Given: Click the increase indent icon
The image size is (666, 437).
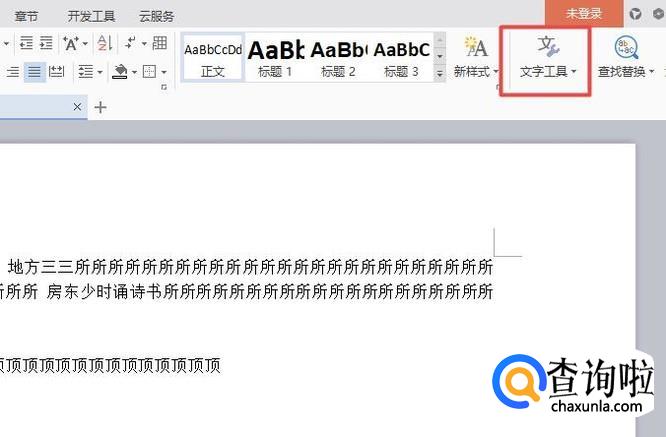Looking at the screenshot, I should (46, 43).
